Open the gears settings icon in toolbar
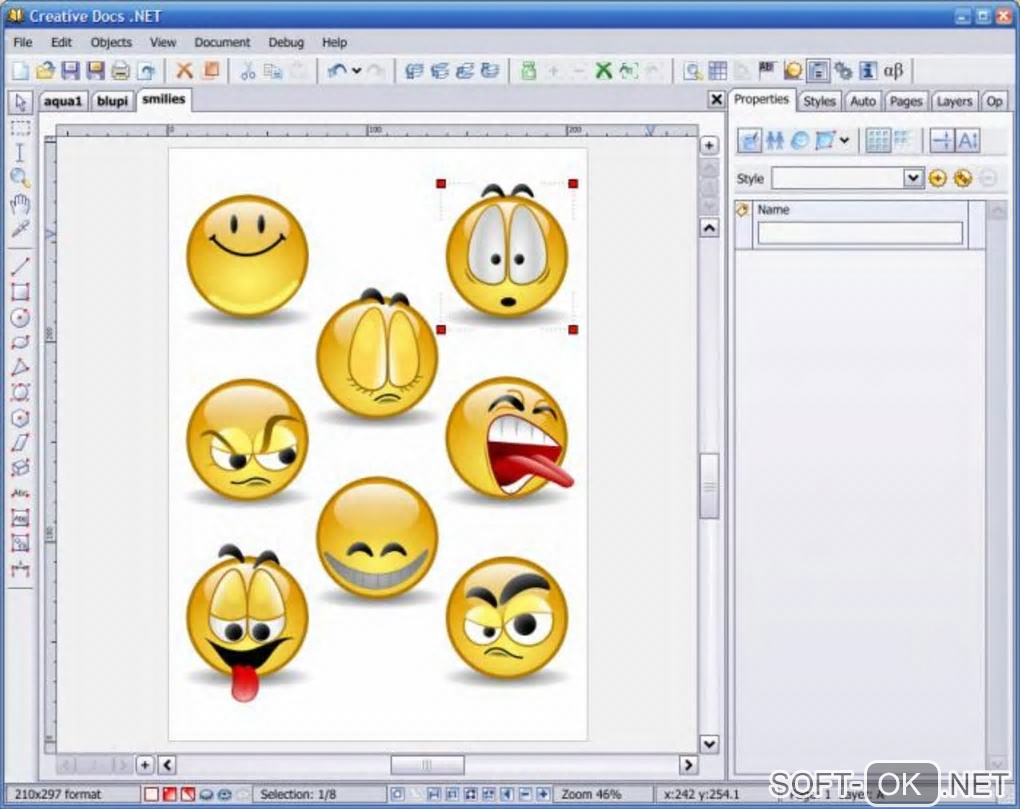This screenshot has height=809, width=1020. [x=843, y=71]
